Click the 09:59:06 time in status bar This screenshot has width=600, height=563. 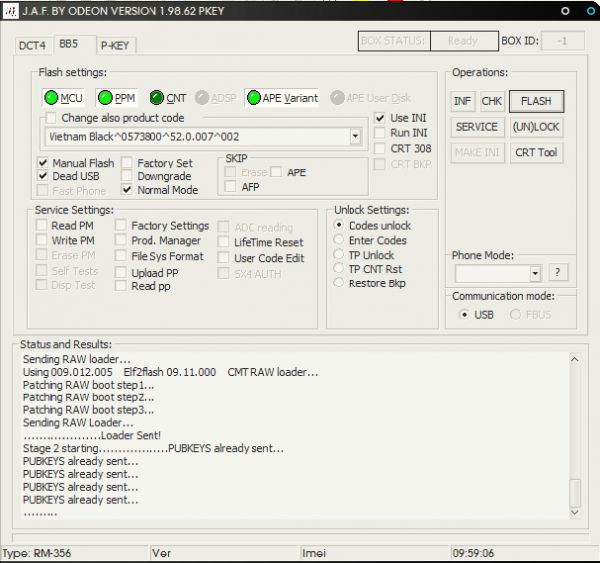473,553
